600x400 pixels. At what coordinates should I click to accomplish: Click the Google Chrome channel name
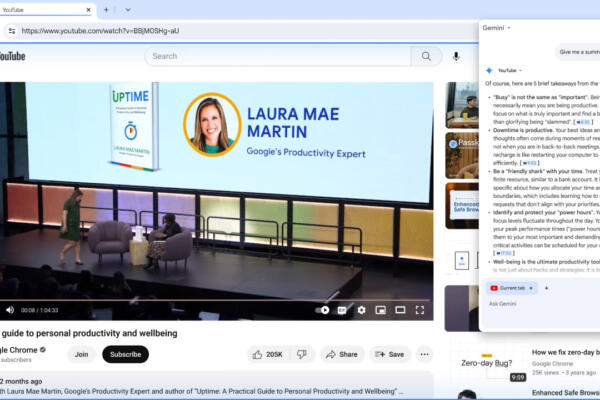pyautogui.click(x=19, y=350)
